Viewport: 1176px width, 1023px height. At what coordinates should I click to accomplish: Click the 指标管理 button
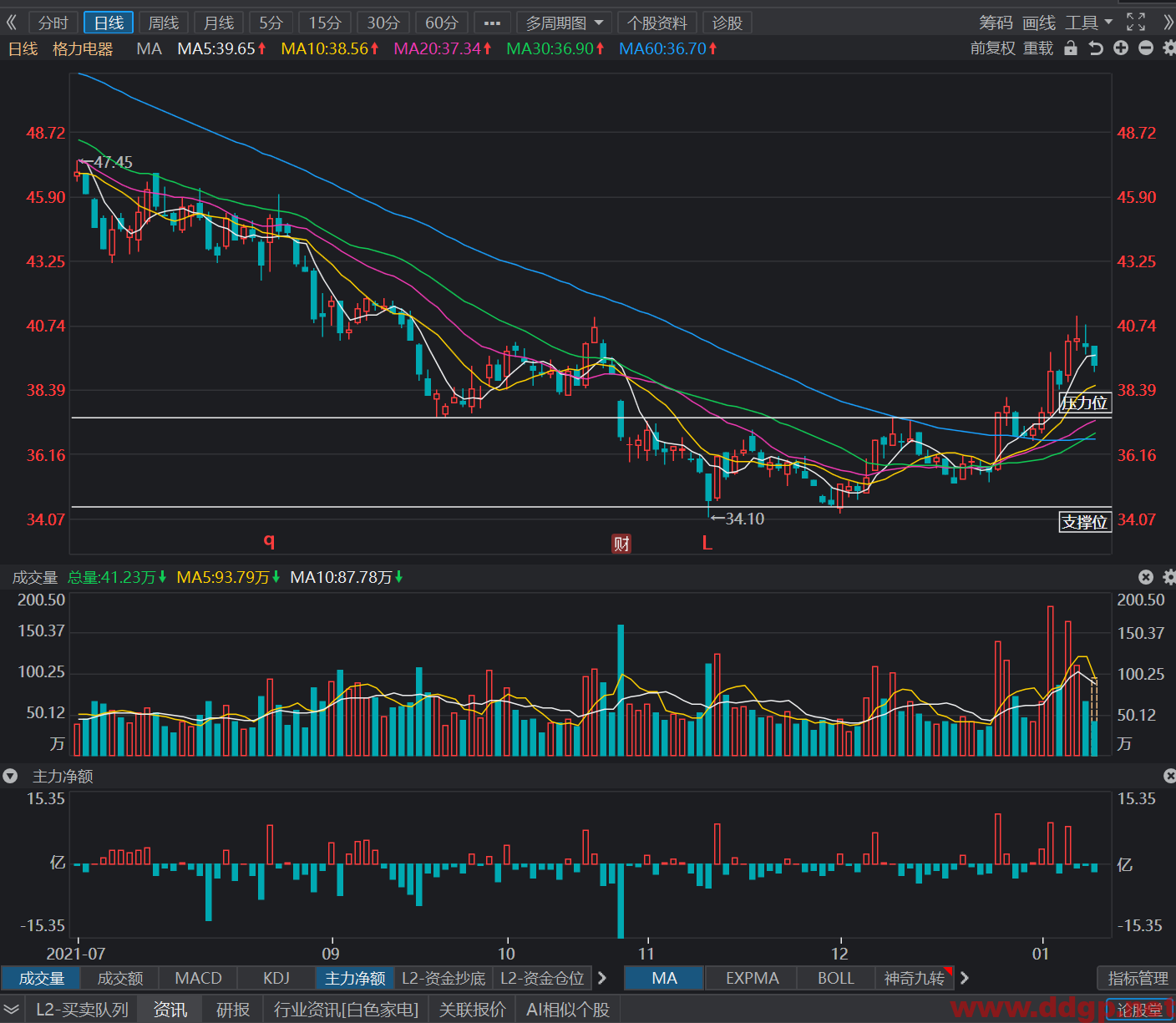(1137, 978)
